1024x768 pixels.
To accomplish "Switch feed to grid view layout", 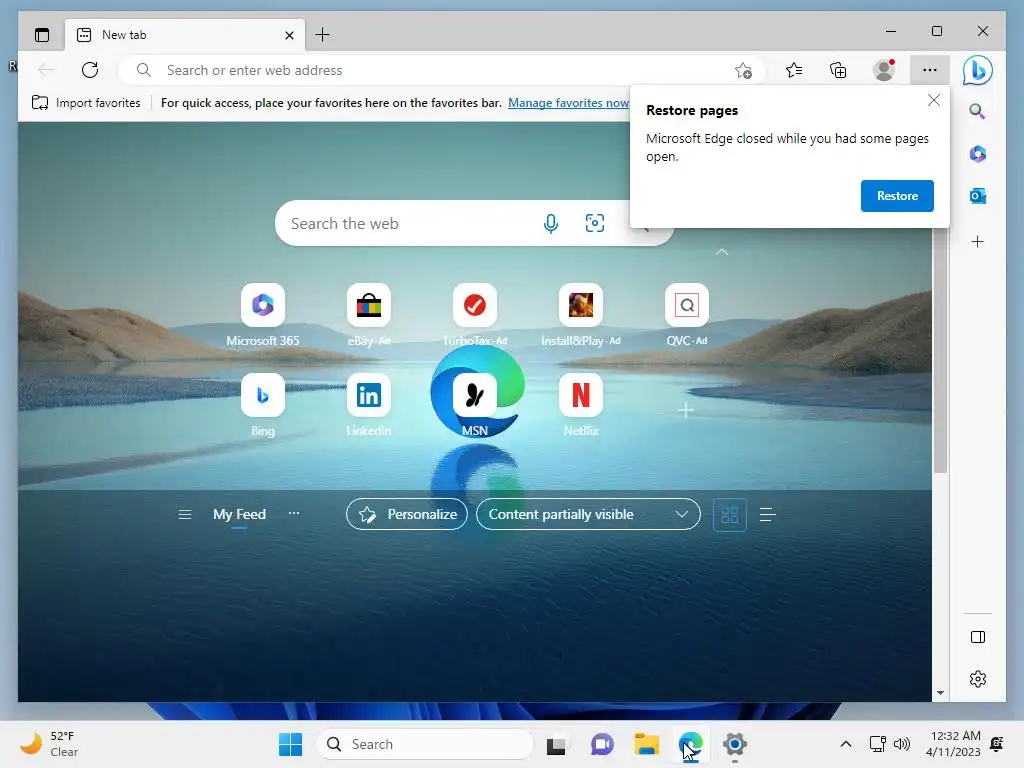I will coord(729,515).
